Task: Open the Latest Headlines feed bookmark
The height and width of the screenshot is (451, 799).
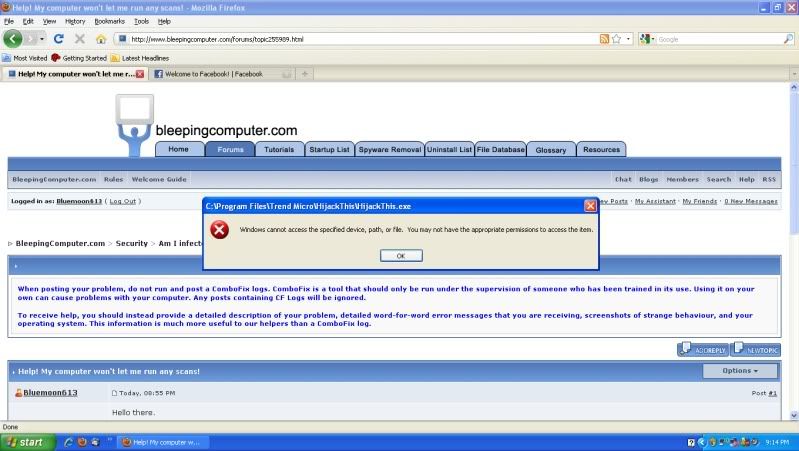Action: point(140,58)
